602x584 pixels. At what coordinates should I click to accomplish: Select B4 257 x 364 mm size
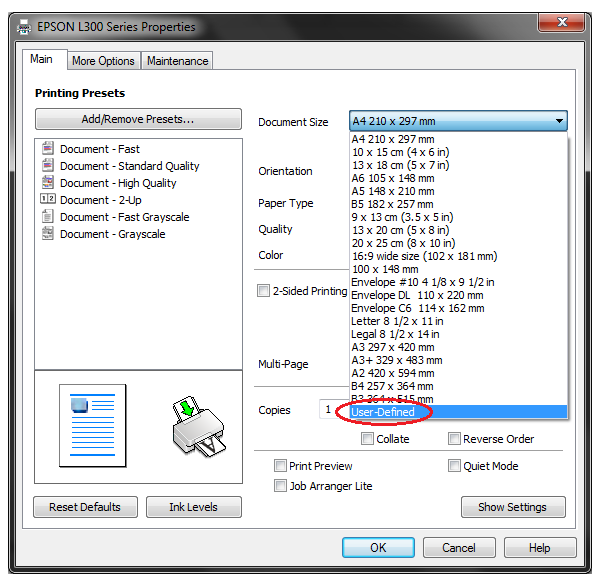click(x=458, y=386)
